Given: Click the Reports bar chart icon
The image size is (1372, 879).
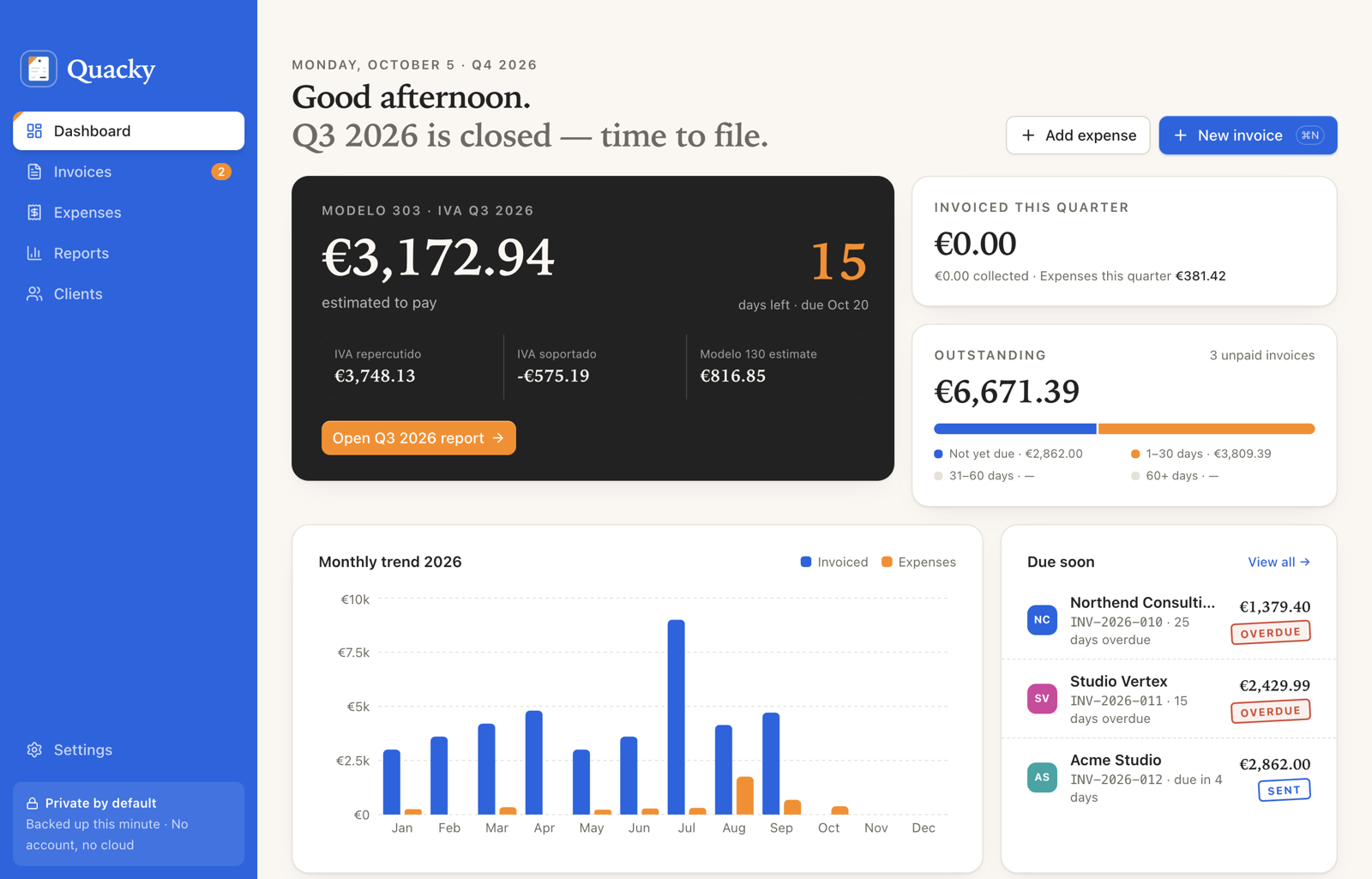Looking at the screenshot, I should 34,253.
